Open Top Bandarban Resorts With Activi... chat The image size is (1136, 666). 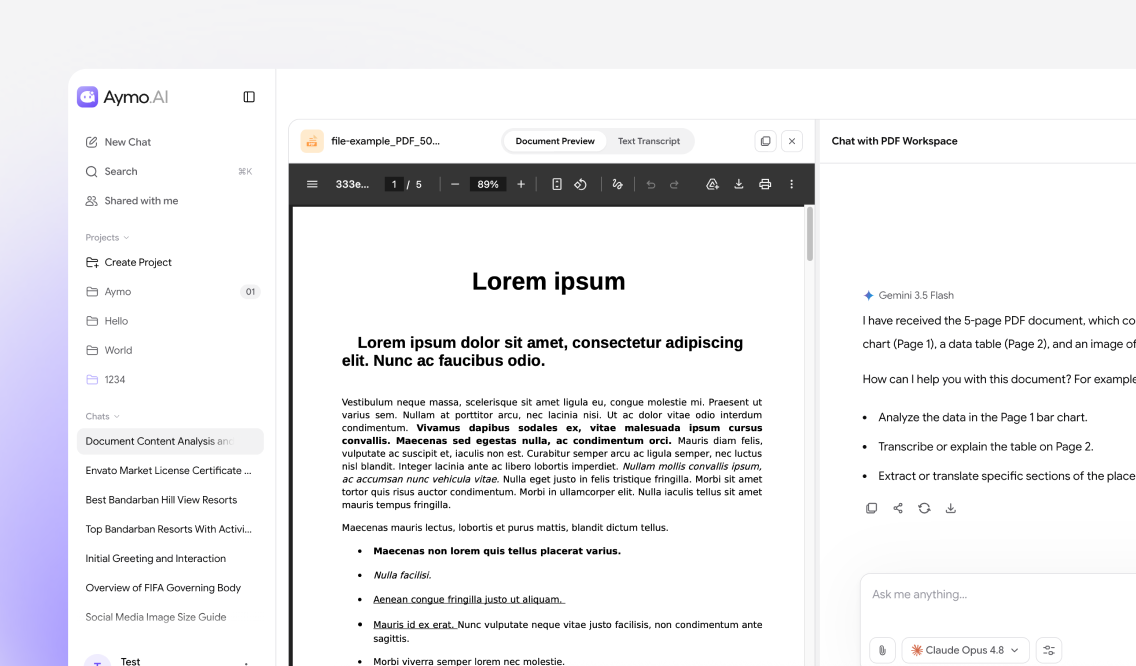(x=170, y=529)
